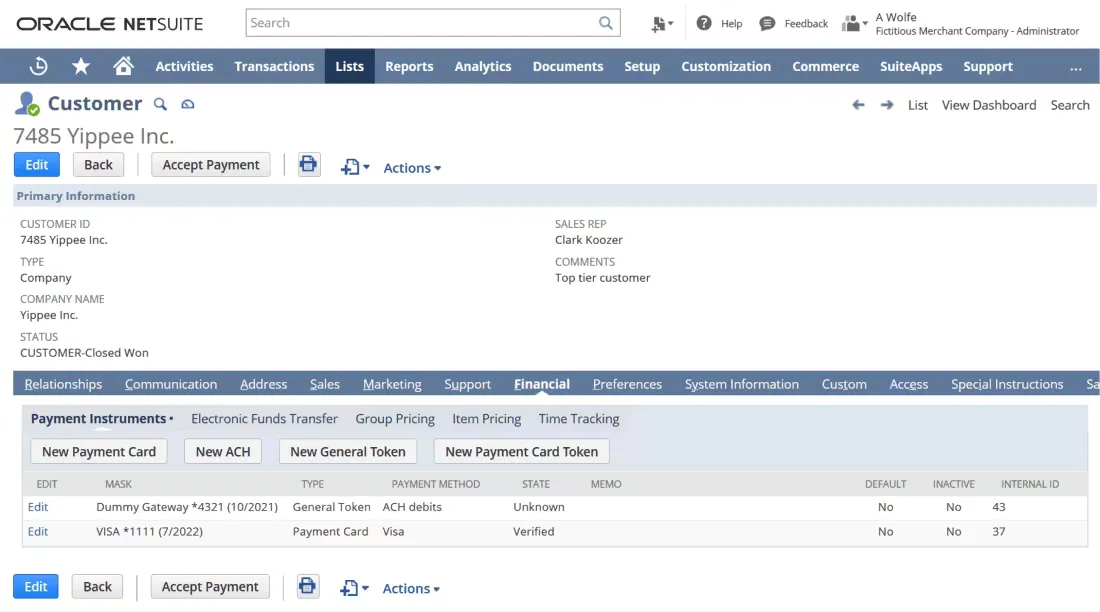
Task: Switch to the Relationships subtab
Action: coord(63,384)
